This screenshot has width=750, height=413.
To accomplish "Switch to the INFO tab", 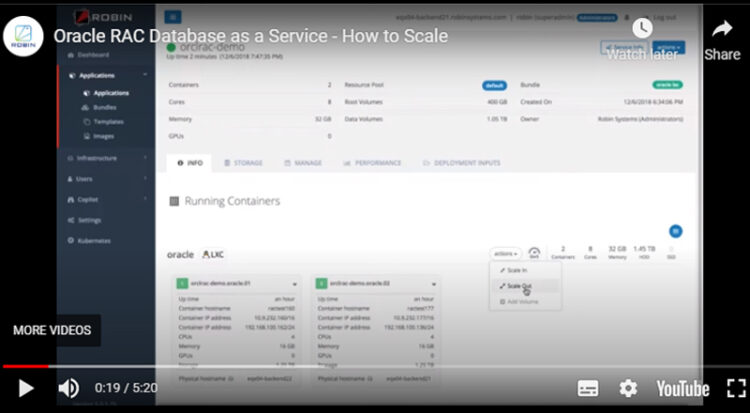I will pyautogui.click(x=190, y=163).
